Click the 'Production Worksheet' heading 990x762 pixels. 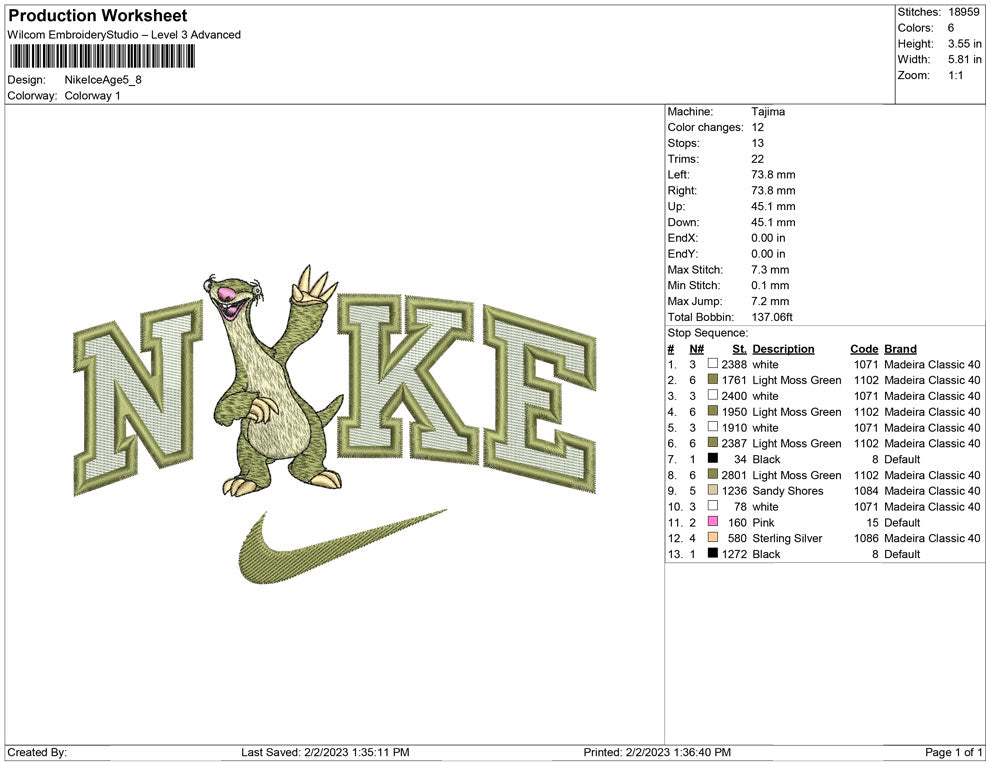tap(97, 16)
